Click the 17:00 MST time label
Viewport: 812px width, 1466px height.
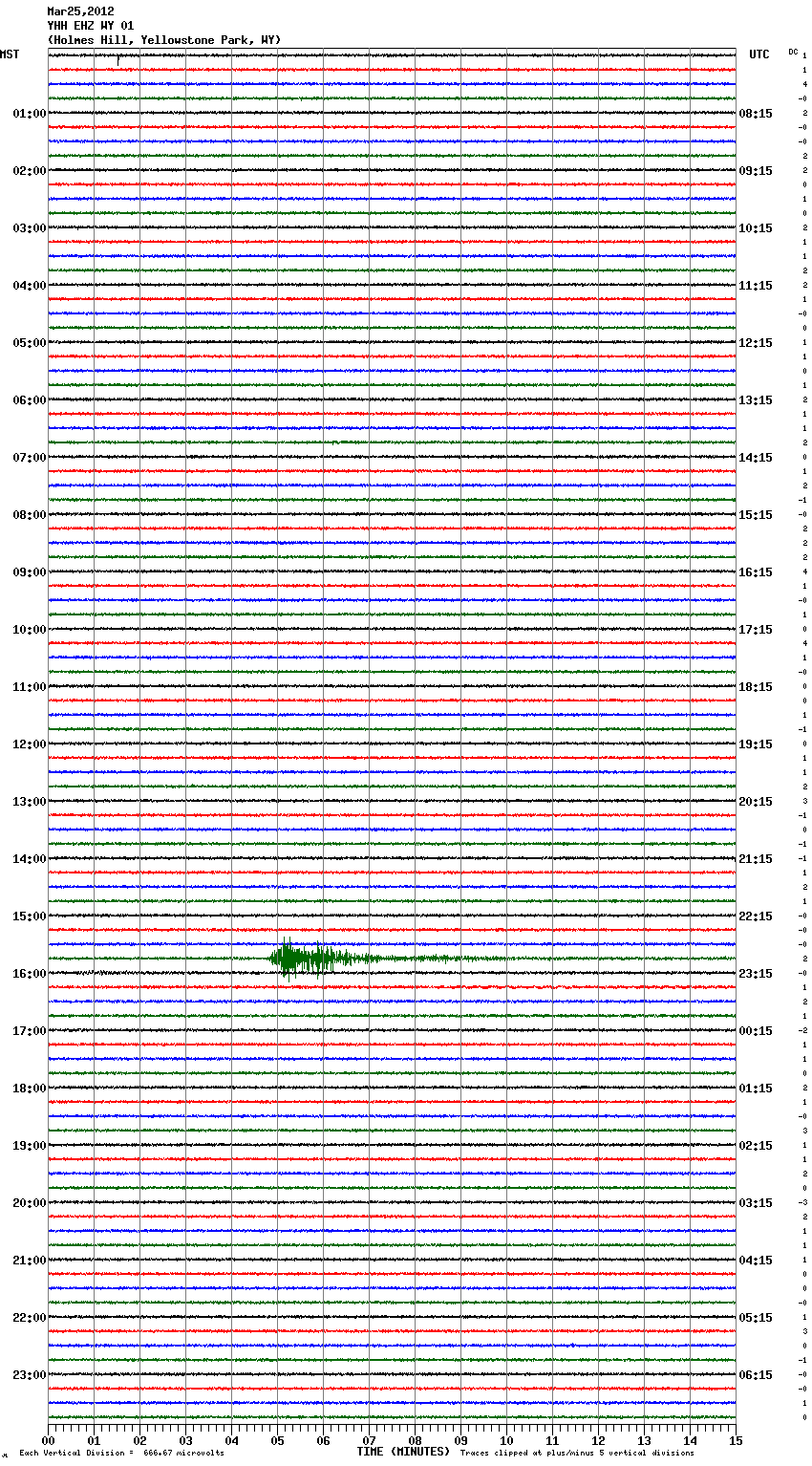pos(30,1031)
